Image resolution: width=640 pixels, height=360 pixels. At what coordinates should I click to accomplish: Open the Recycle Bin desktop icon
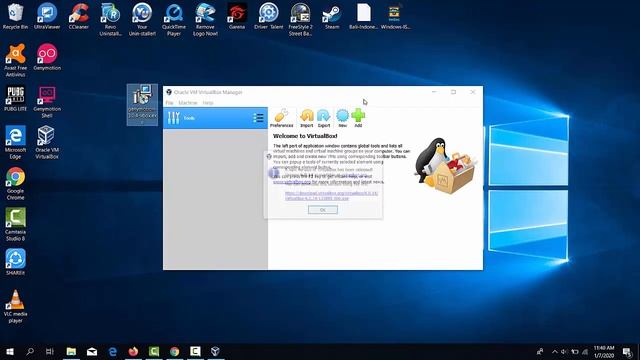(x=15, y=17)
